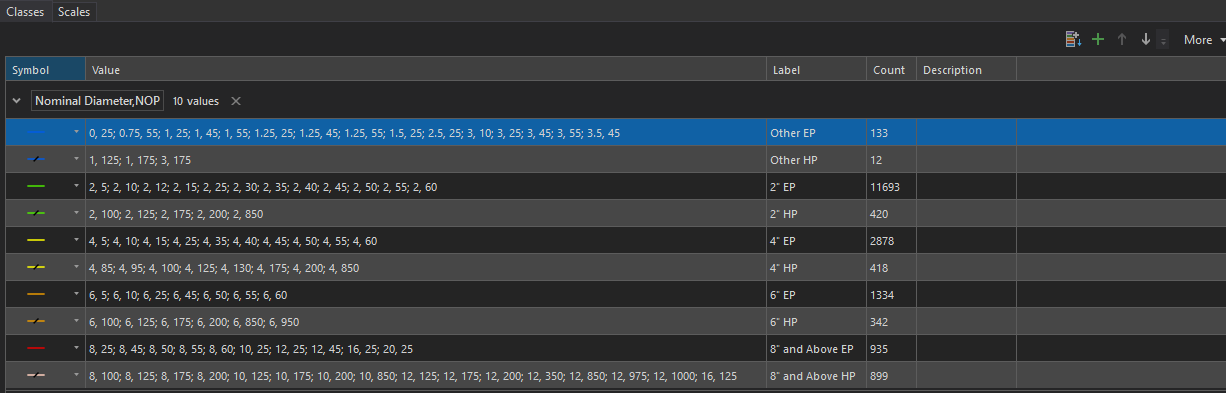Click the Label column header

coord(816,70)
